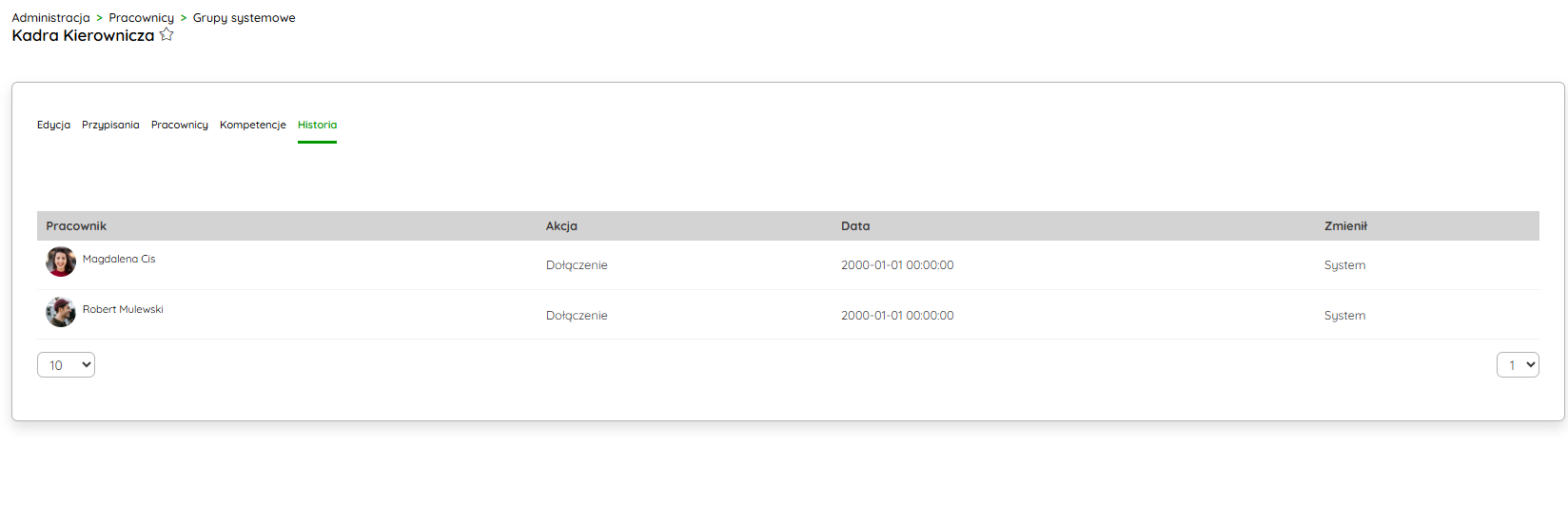Click the Kadra Kierownicza page title
The height and width of the screenshot is (505, 1568).
tap(83, 36)
